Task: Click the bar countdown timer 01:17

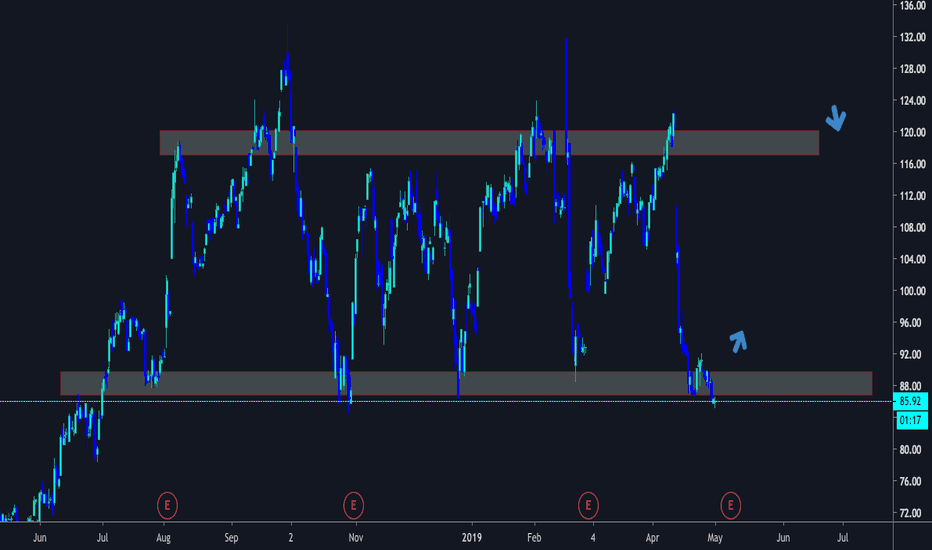Action: point(910,420)
